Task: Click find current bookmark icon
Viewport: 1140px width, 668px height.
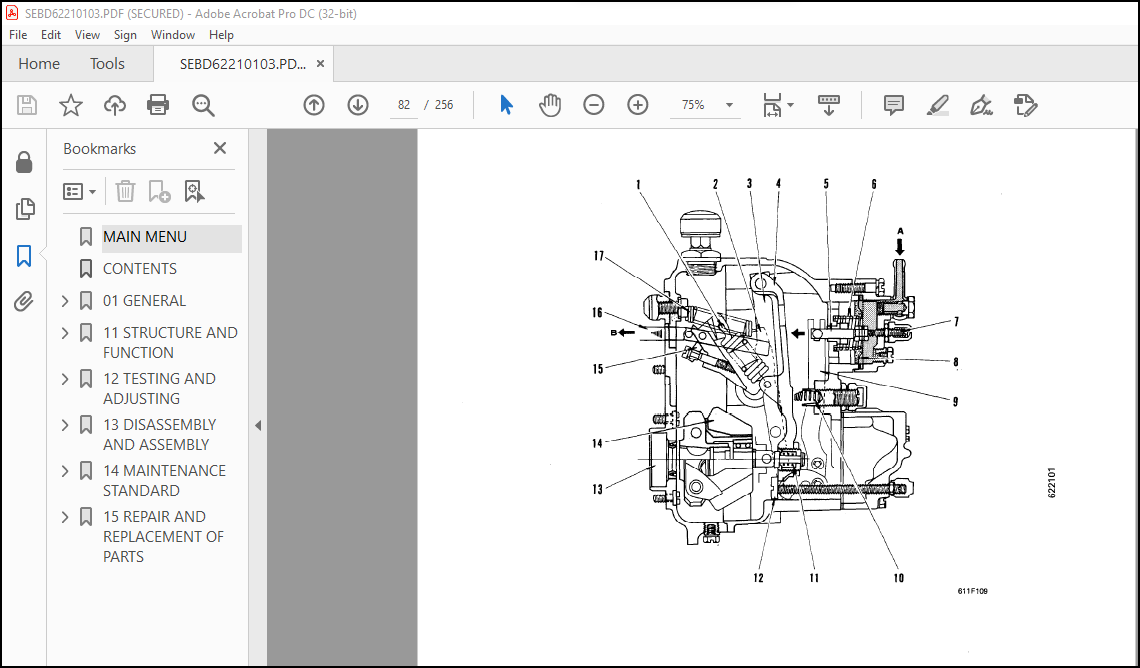Action: (x=194, y=192)
